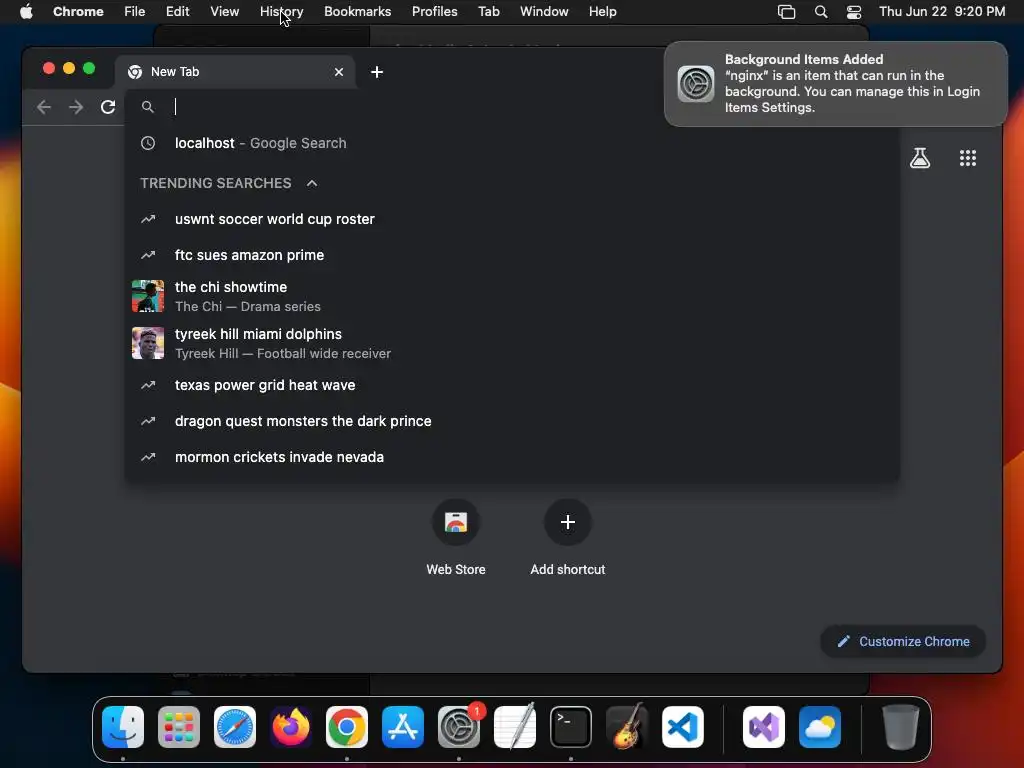
Task: Open Finder from the dock
Action: pyautogui.click(x=123, y=727)
